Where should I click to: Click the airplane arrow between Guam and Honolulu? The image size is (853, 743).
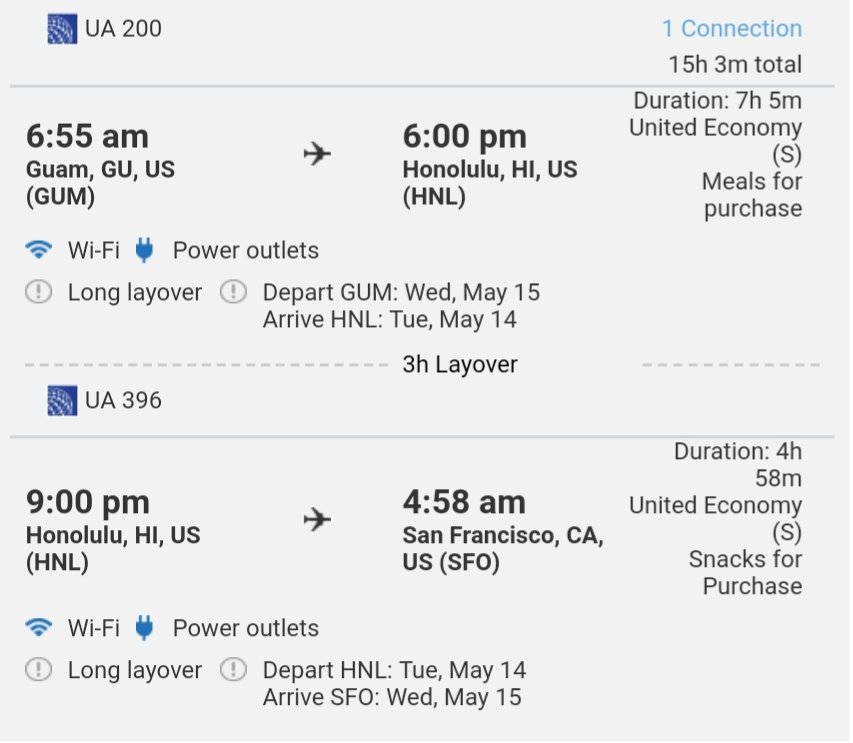tap(317, 153)
